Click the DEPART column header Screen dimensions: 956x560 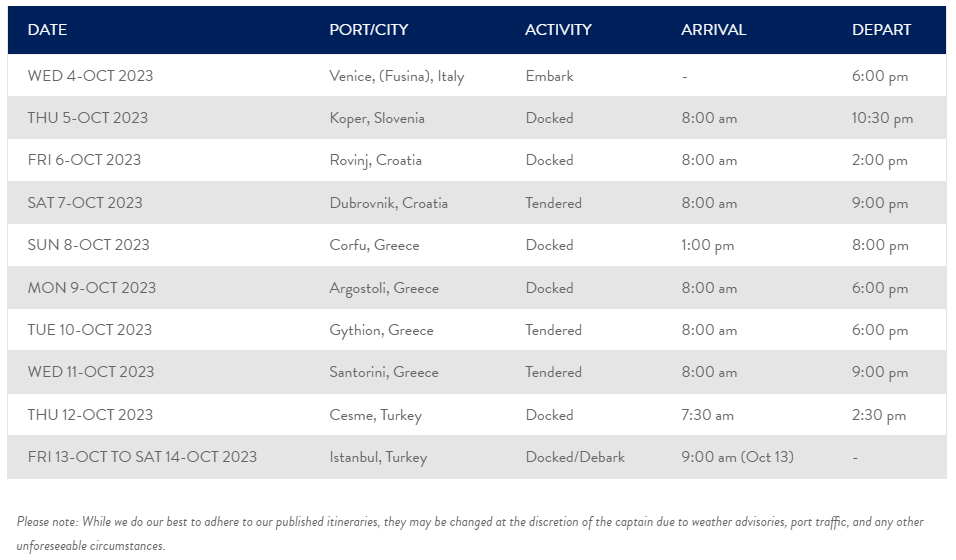[x=881, y=29]
